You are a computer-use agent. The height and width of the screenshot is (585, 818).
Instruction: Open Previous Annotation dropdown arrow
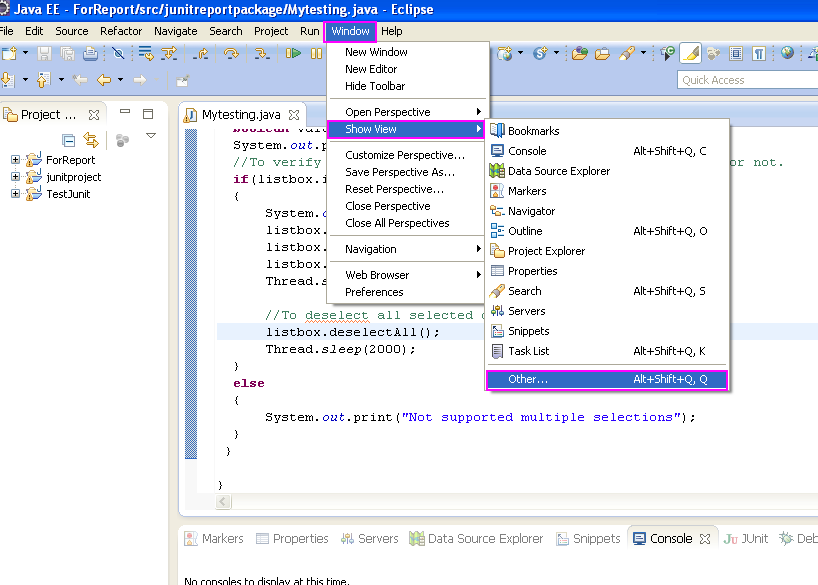(x=61, y=80)
